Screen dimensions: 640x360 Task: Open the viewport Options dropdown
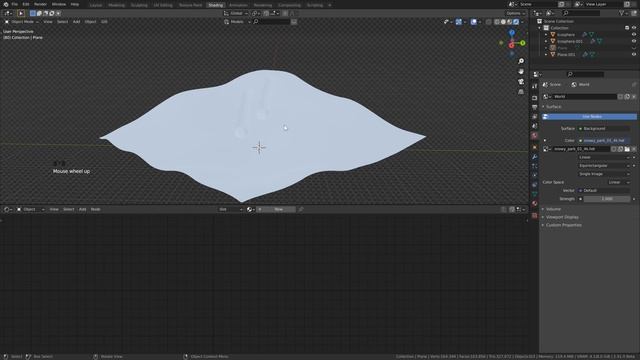[516, 13]
